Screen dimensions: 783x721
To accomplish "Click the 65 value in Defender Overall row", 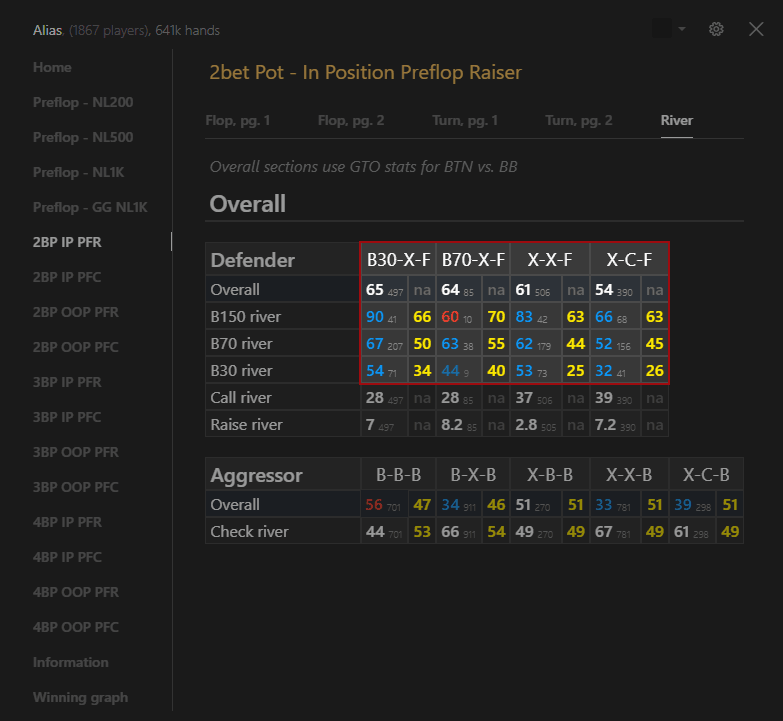I will tap(375, 290).
